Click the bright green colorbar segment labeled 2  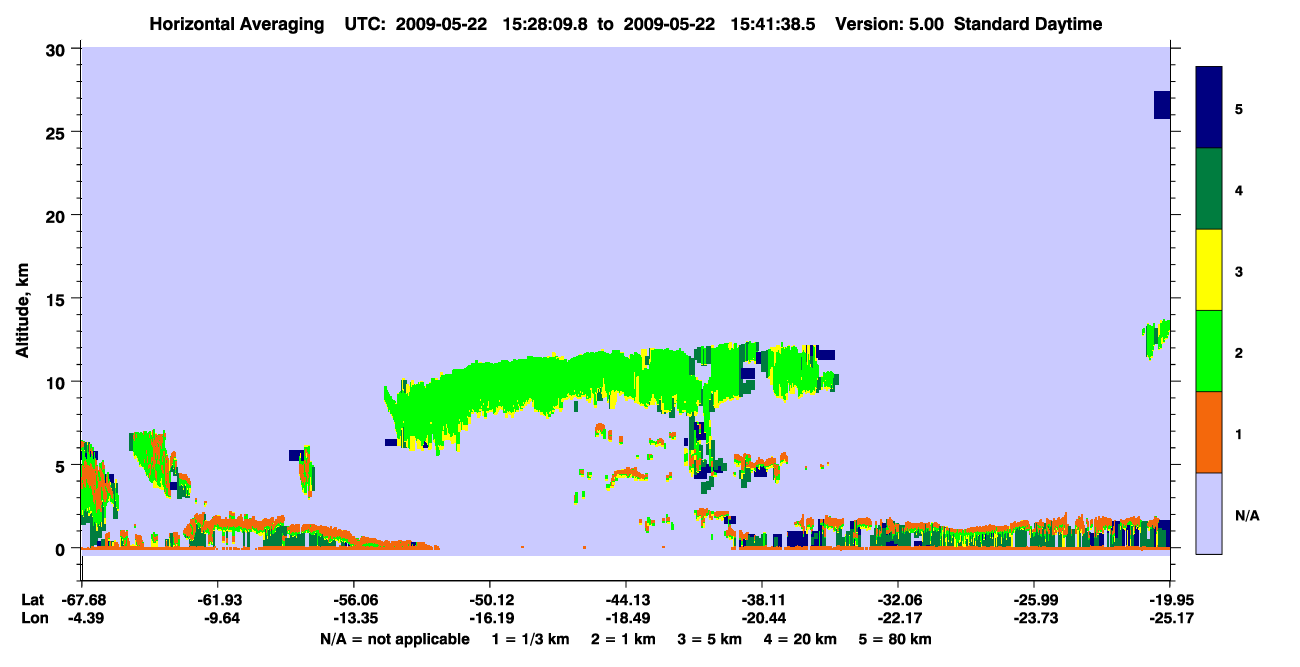tap(1209, 351)
